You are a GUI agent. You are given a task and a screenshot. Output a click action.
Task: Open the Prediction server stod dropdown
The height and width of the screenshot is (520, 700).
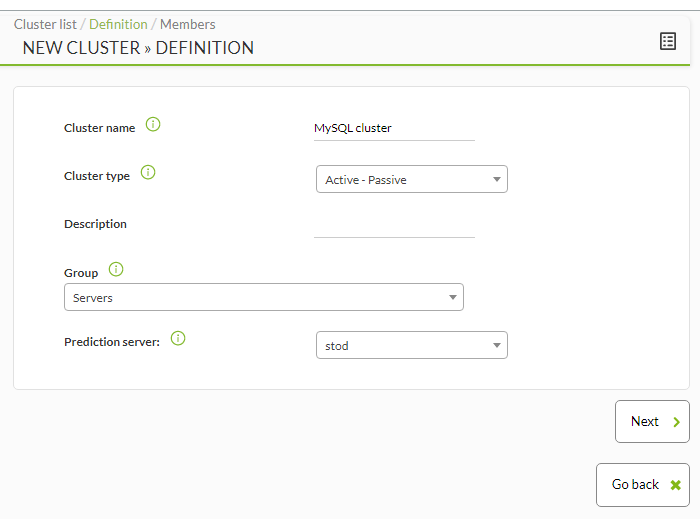(412, 345)
